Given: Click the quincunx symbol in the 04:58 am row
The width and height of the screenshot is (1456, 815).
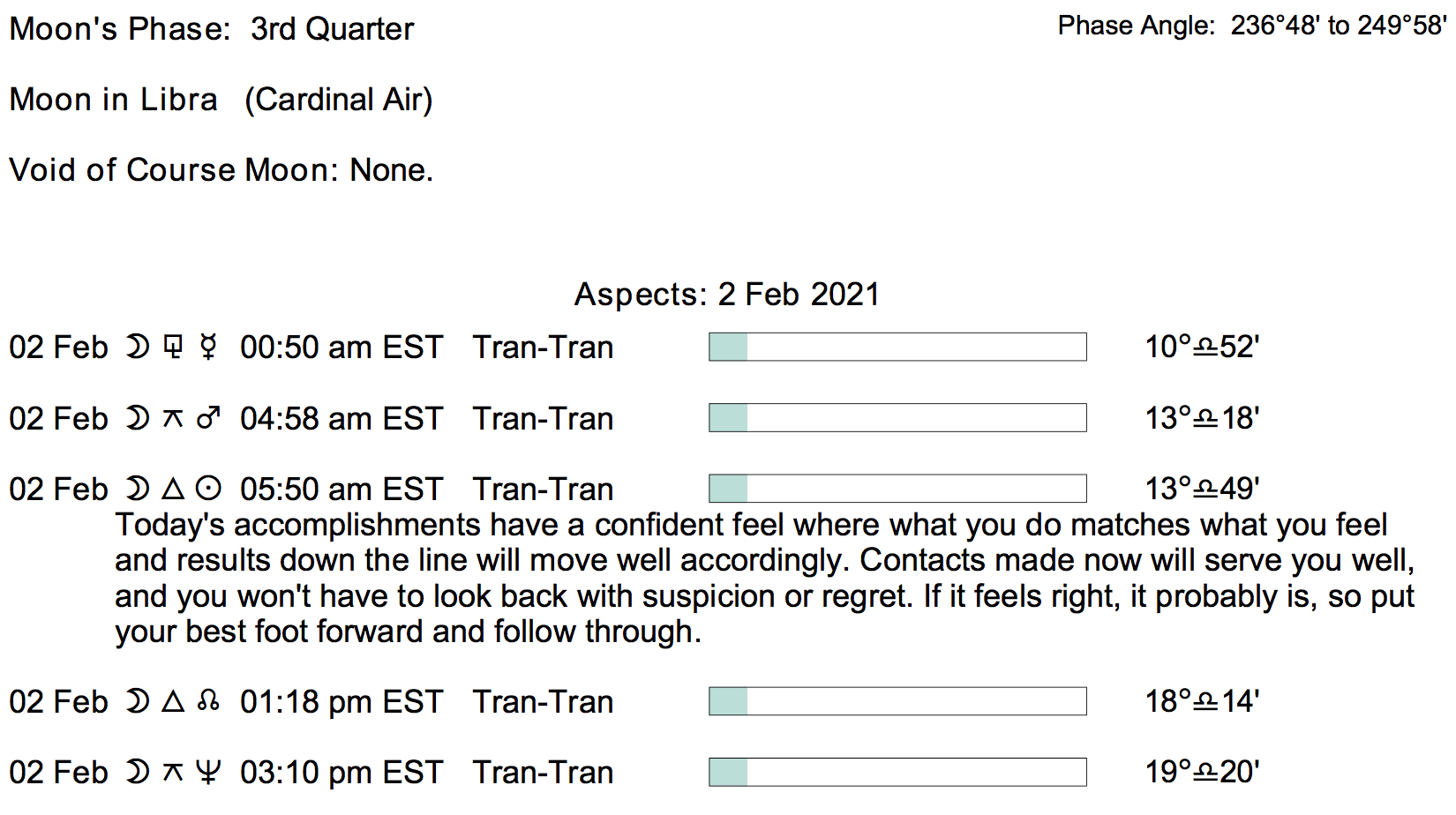Looking at the screenshot, I should 173,418.
